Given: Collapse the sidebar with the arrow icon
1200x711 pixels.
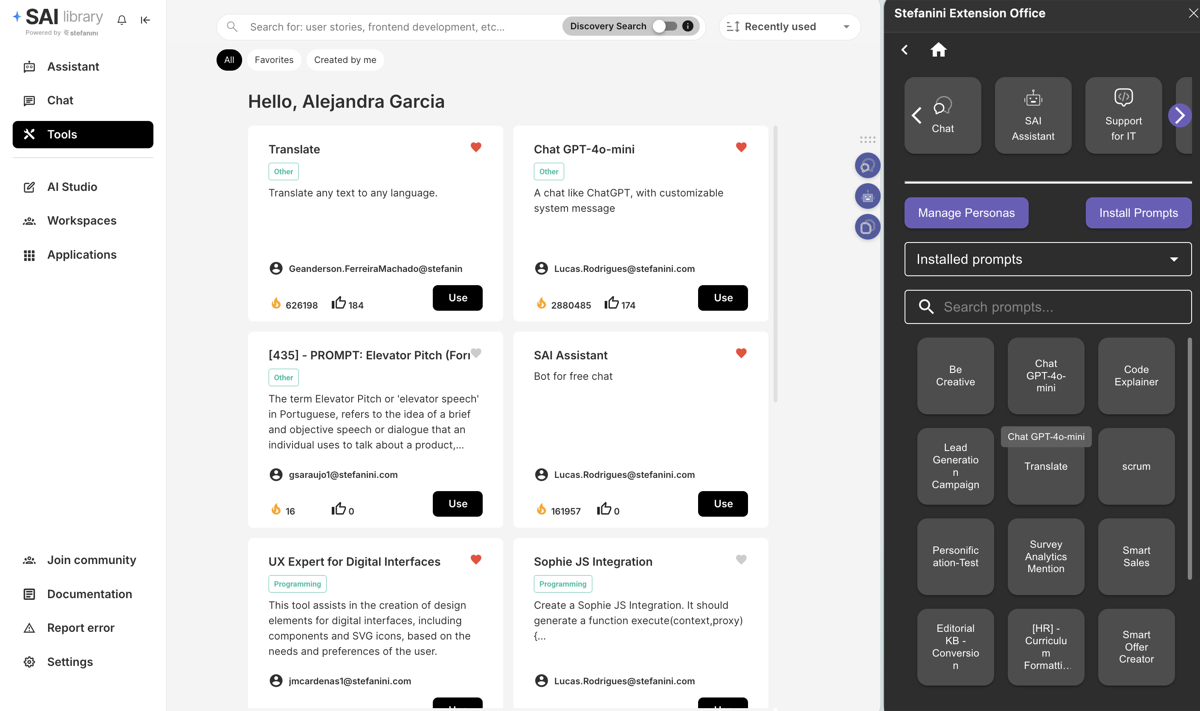Looking at the screenshot, I should point(145,20).
